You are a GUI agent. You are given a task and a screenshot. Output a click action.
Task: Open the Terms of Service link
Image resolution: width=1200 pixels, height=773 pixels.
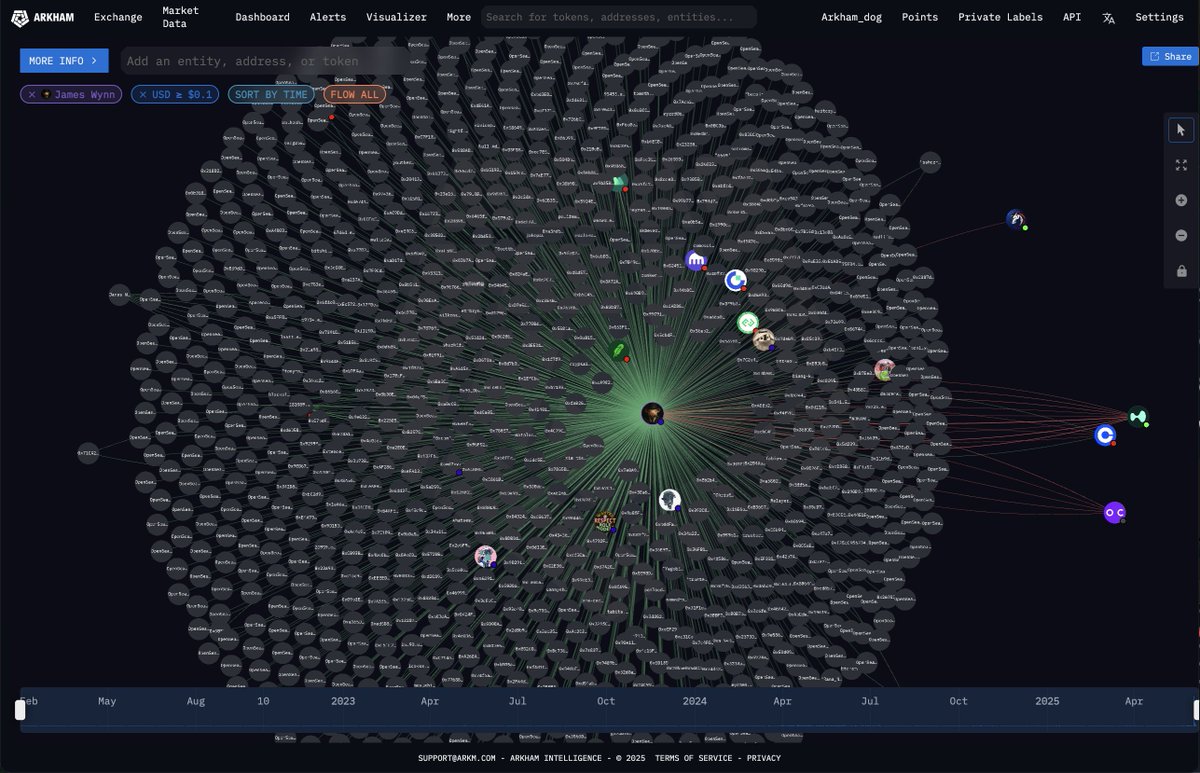pyautogui.click(x=693, y=758)
